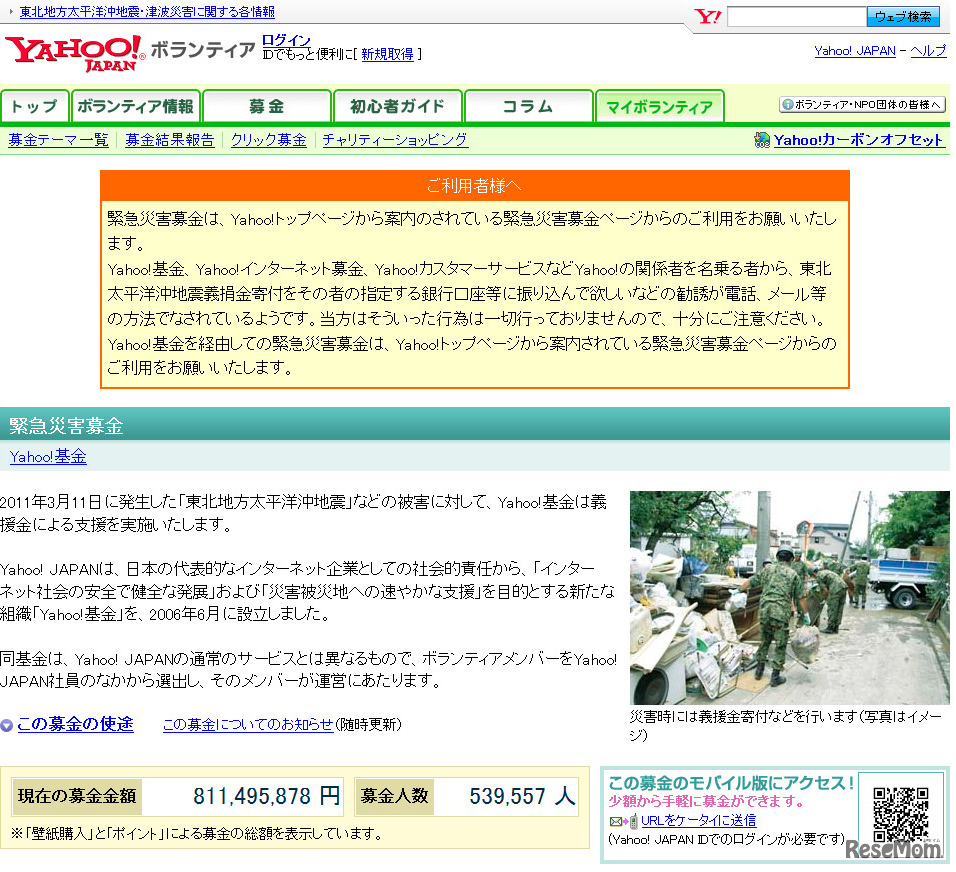The width and height of the screenshot is (956, 872).
Task: Click the ボランティア service title text
Action: [x=202, y=50]
